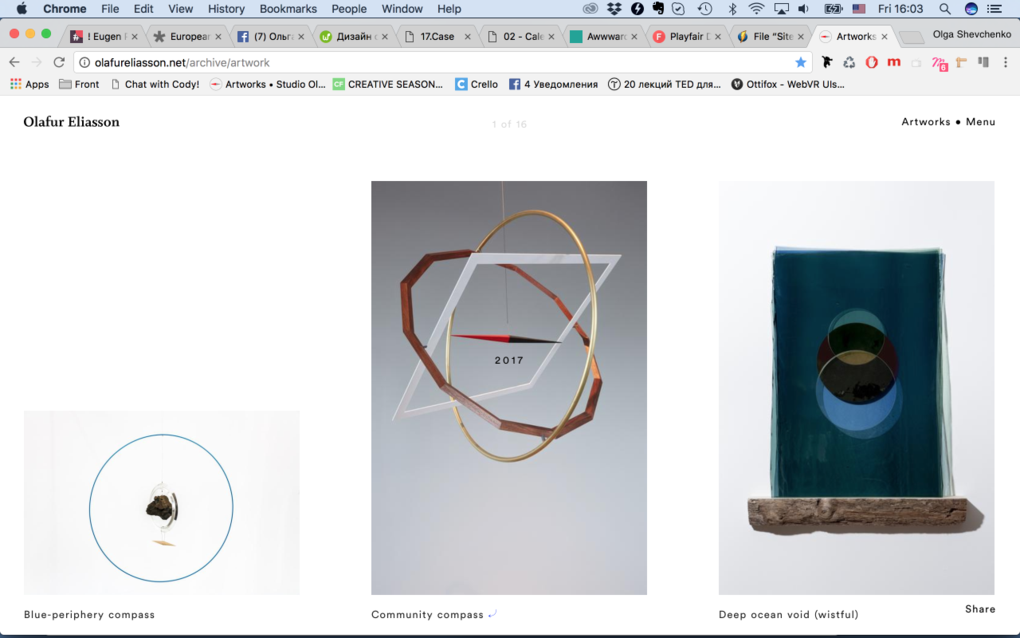The width and height of the screenshot is (1020, 638).
Task: Click the gray columns extension icon
Action: coord(984,62)
